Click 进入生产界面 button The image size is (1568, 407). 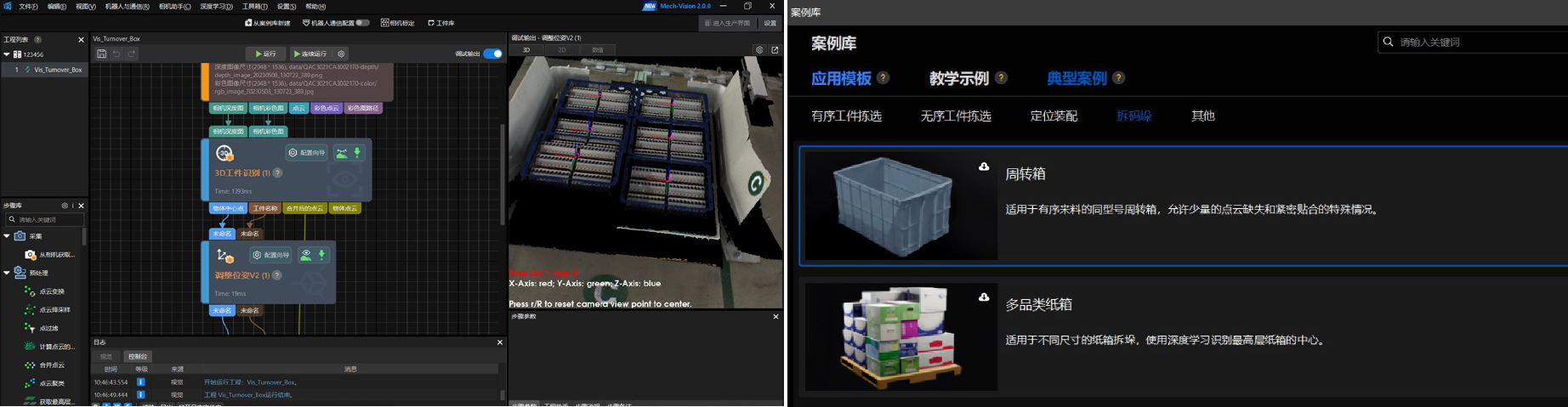pos(728,23)
